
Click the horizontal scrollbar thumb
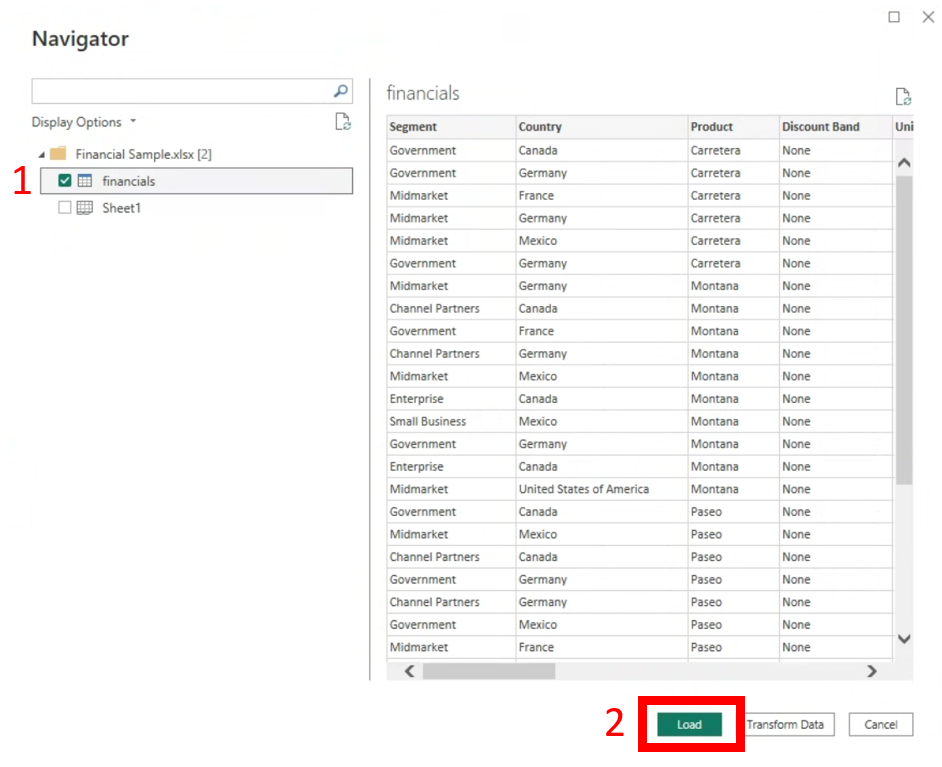click(489, 671)
